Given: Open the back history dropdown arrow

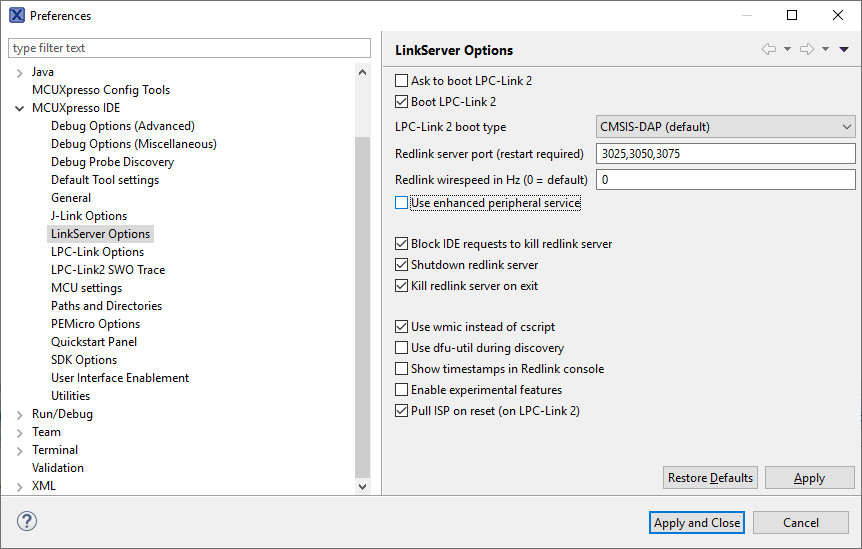Looking at the screenshot, I should (x=787, y=49).
